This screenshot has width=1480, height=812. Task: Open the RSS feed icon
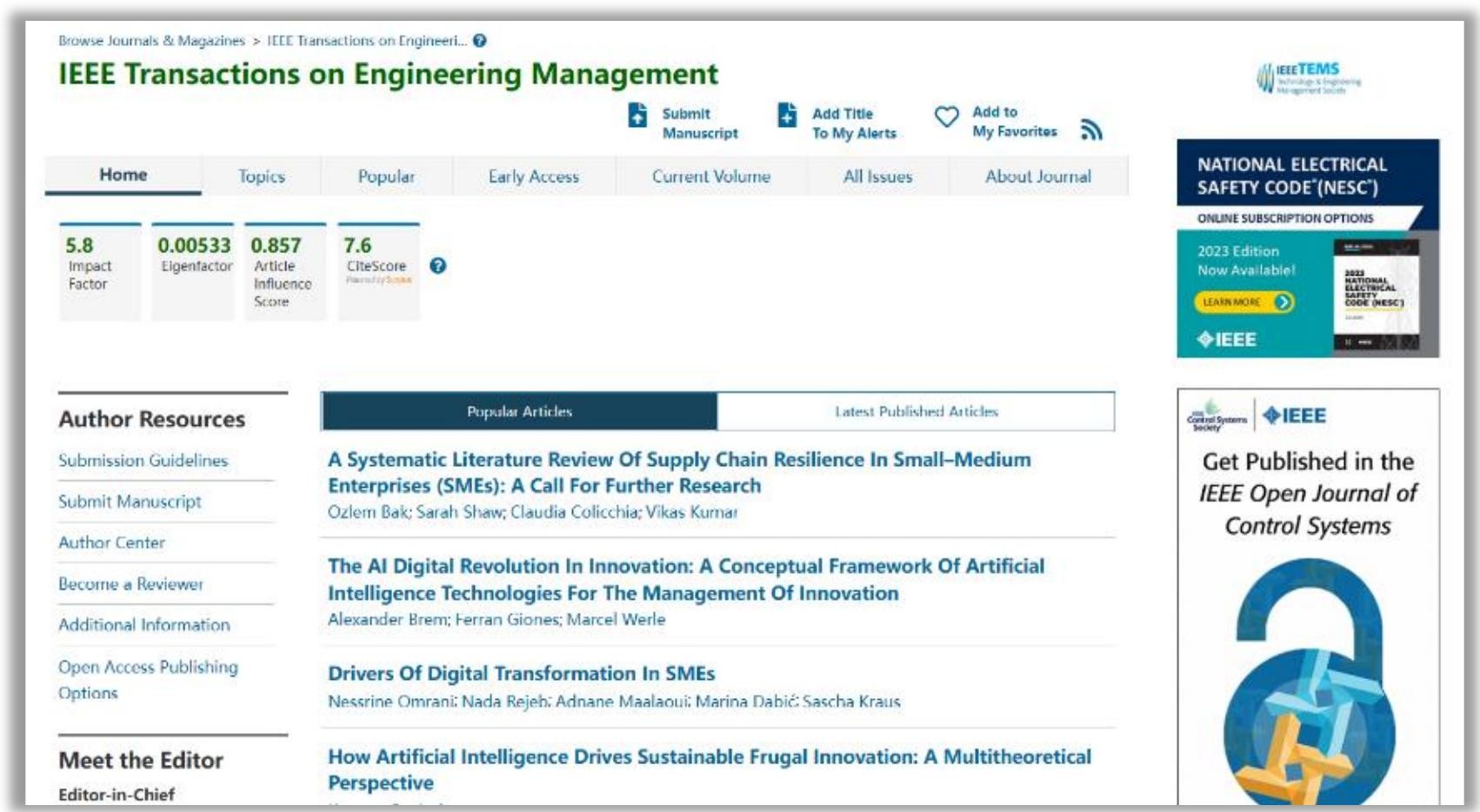pyautogui.click(x=1091, y=130)
